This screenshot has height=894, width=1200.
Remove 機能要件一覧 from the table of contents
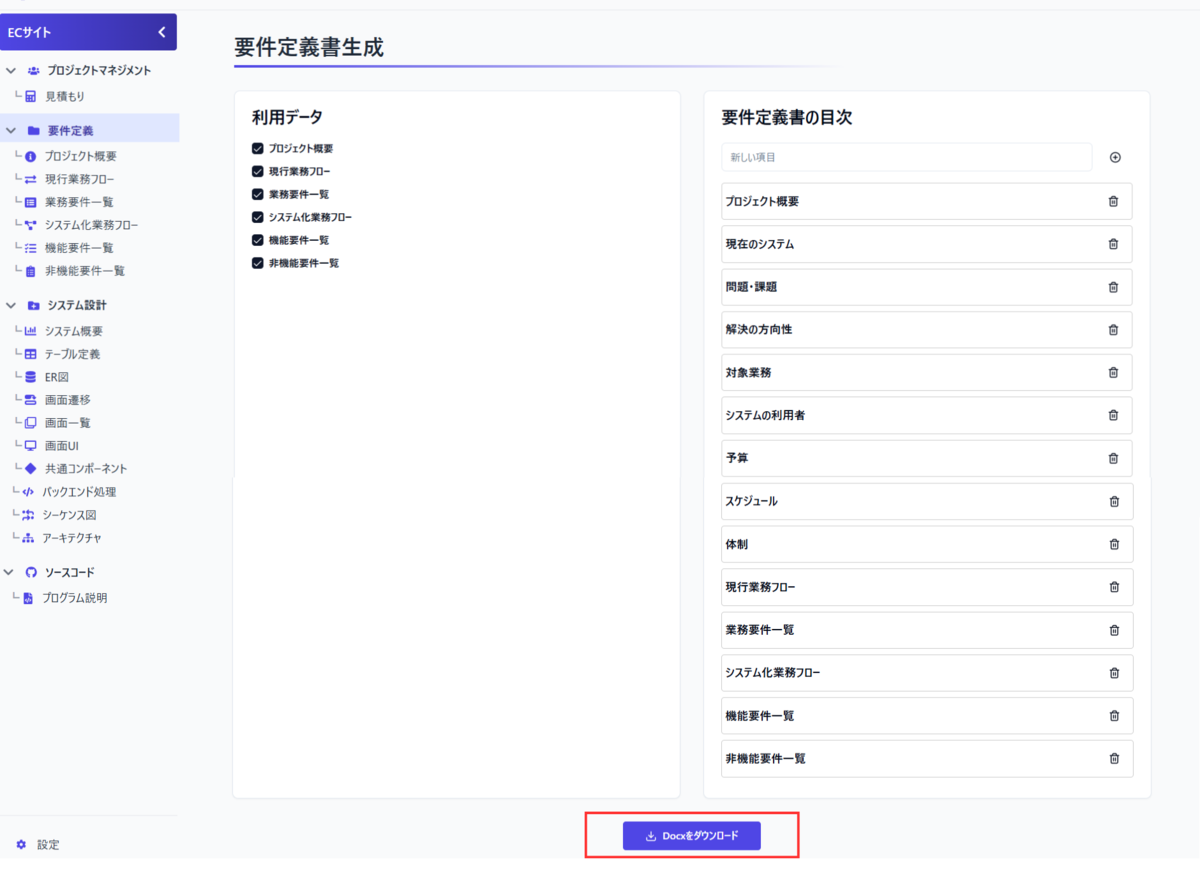1114,716
